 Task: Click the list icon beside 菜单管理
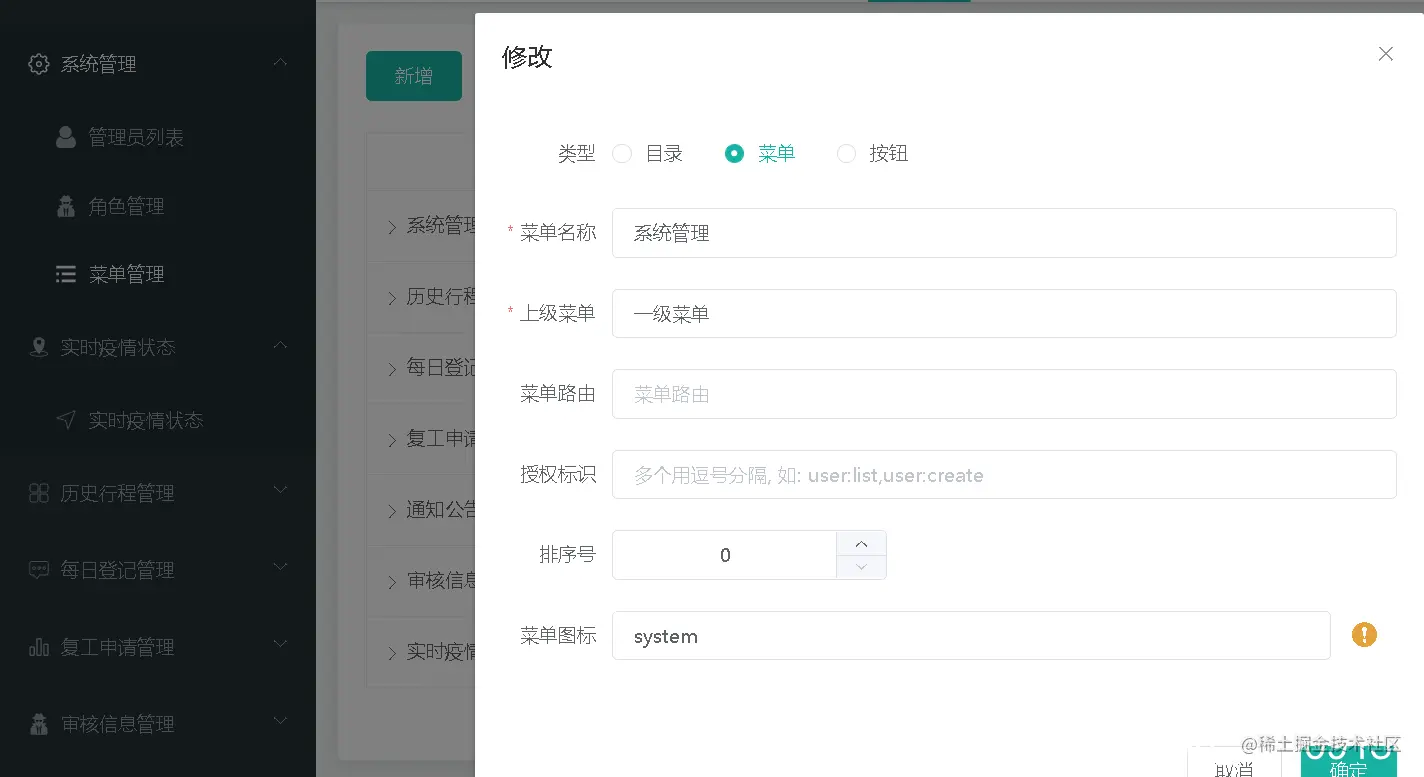[66, 274]
